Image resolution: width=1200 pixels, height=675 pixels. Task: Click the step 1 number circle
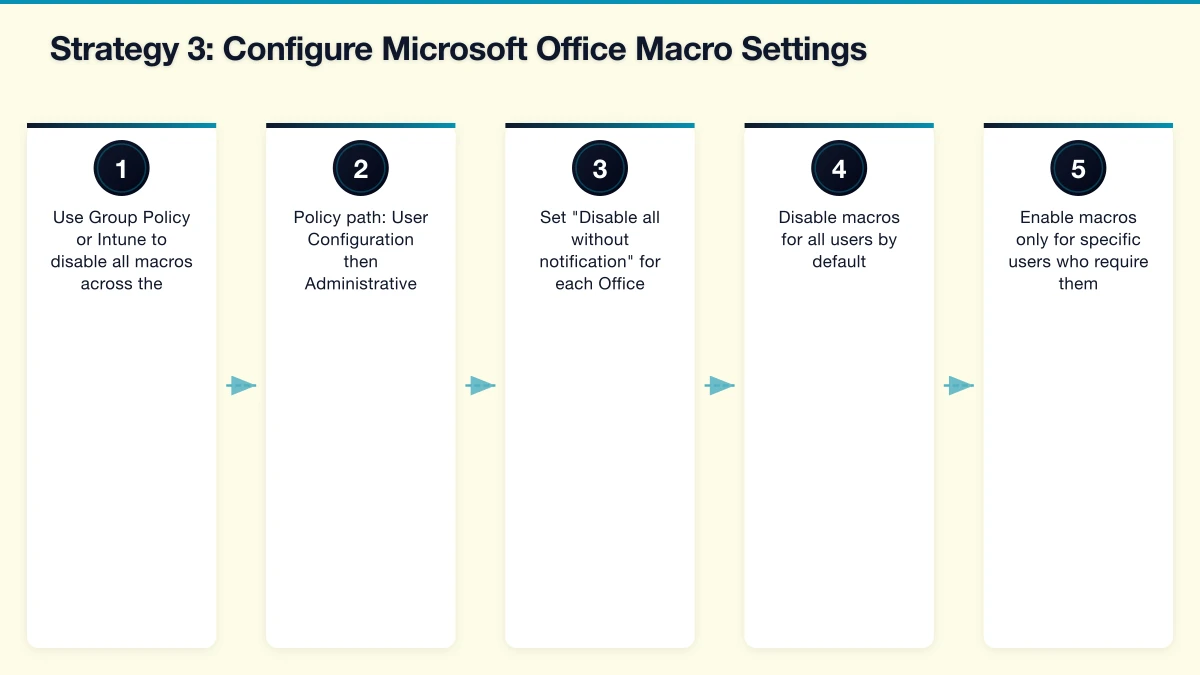(x=121, y=168)
